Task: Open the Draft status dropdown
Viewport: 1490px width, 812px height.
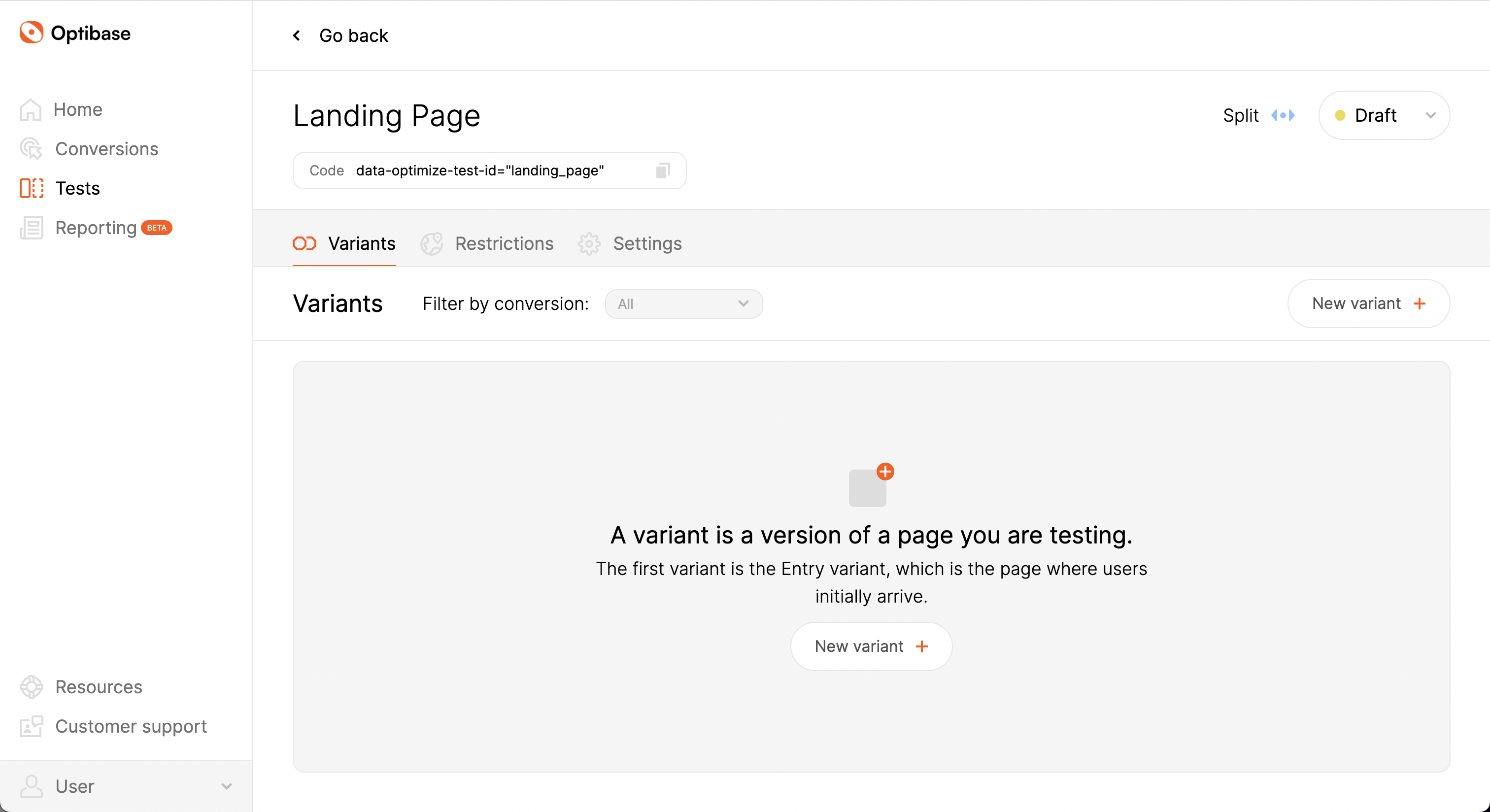Action: tap(1384, 115)
